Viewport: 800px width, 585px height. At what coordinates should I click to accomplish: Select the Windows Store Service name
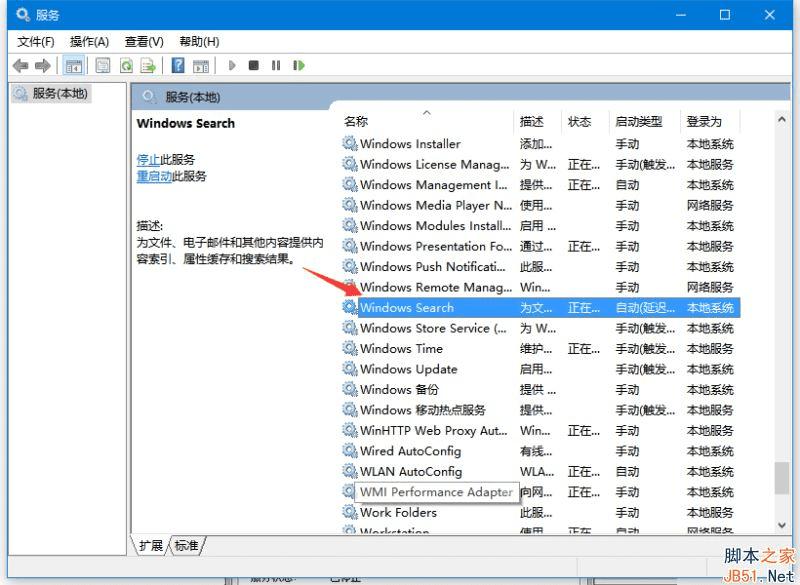click(x=433, y=328)
